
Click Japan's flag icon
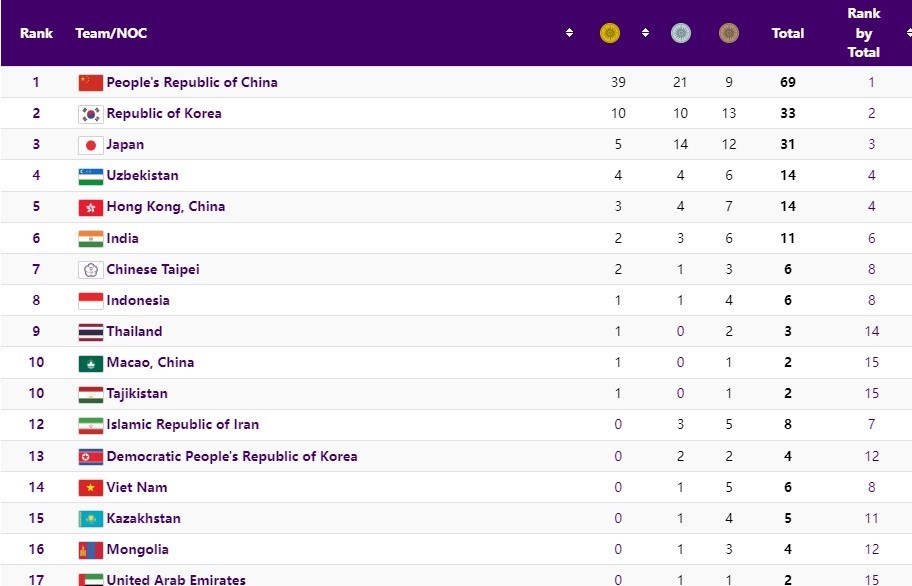coord(91,145)
